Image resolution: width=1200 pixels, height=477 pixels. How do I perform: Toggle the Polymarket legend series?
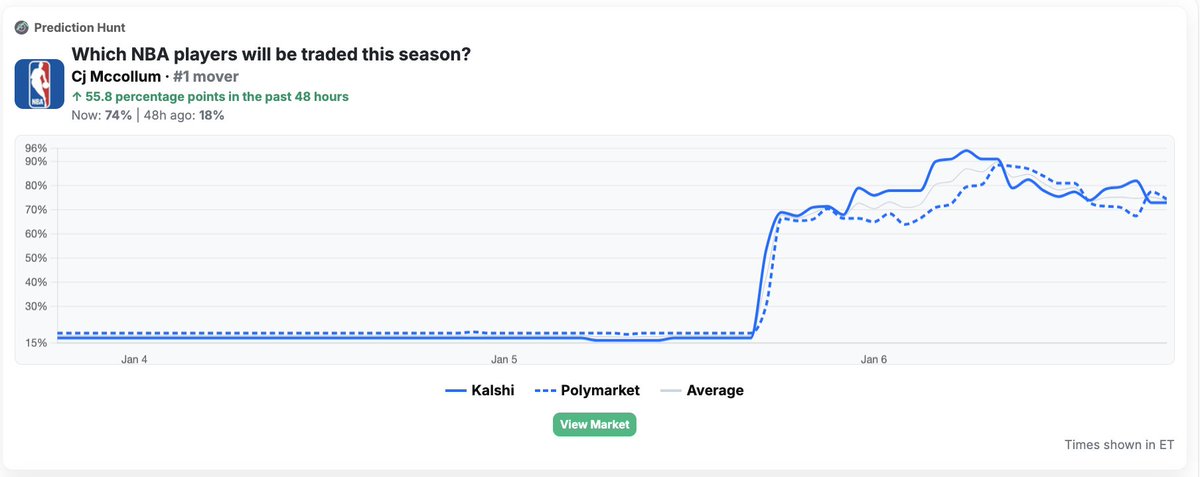587,390
